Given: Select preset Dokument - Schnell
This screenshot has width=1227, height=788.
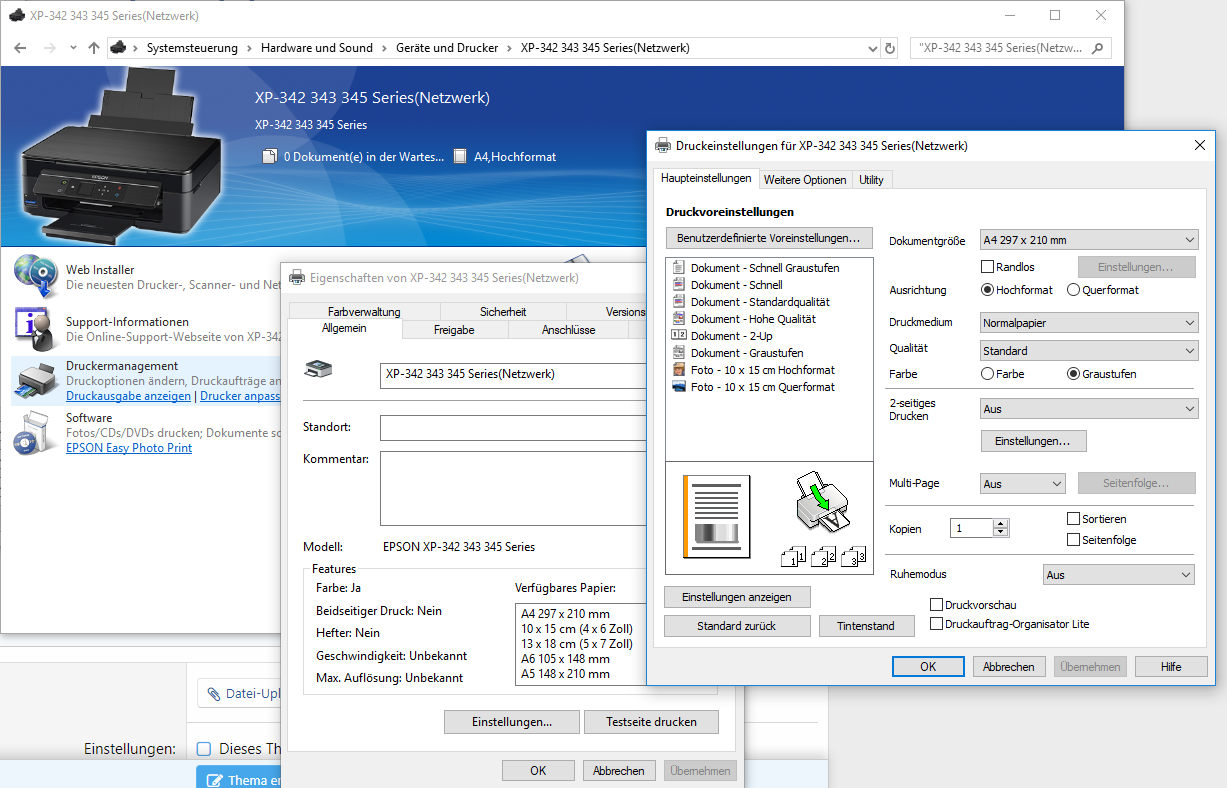Looking at the screenshot, I should click(728, 285).
